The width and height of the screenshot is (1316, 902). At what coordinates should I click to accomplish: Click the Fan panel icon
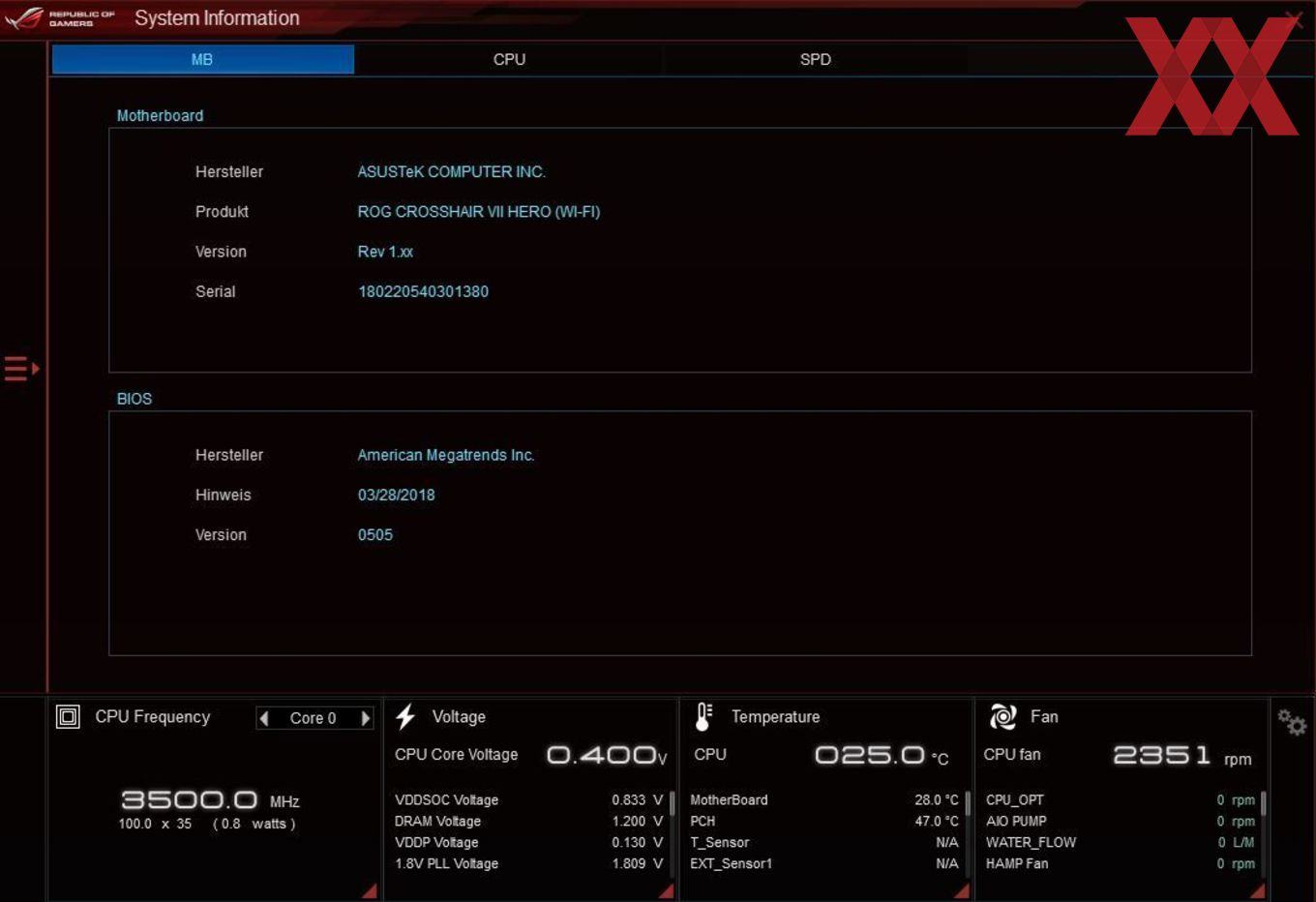pos(1002,716)
